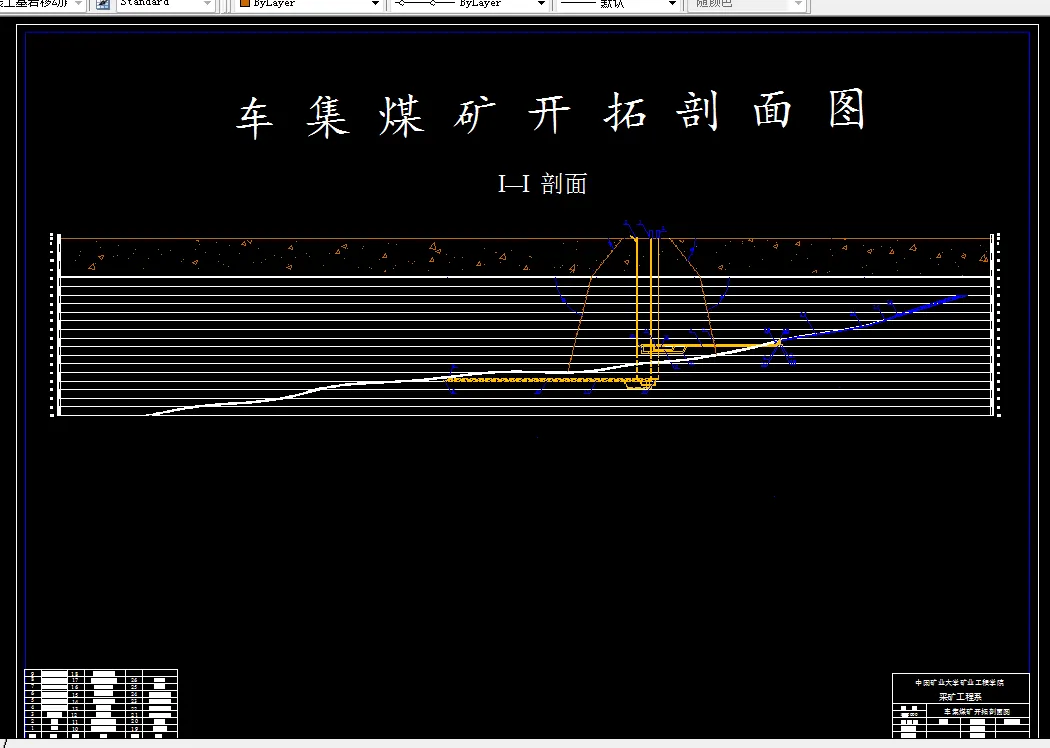This screenshot has height=748, width=1050.
Task: Expand the 默认 lineweight dropdown
Action: tap(672, 4)
